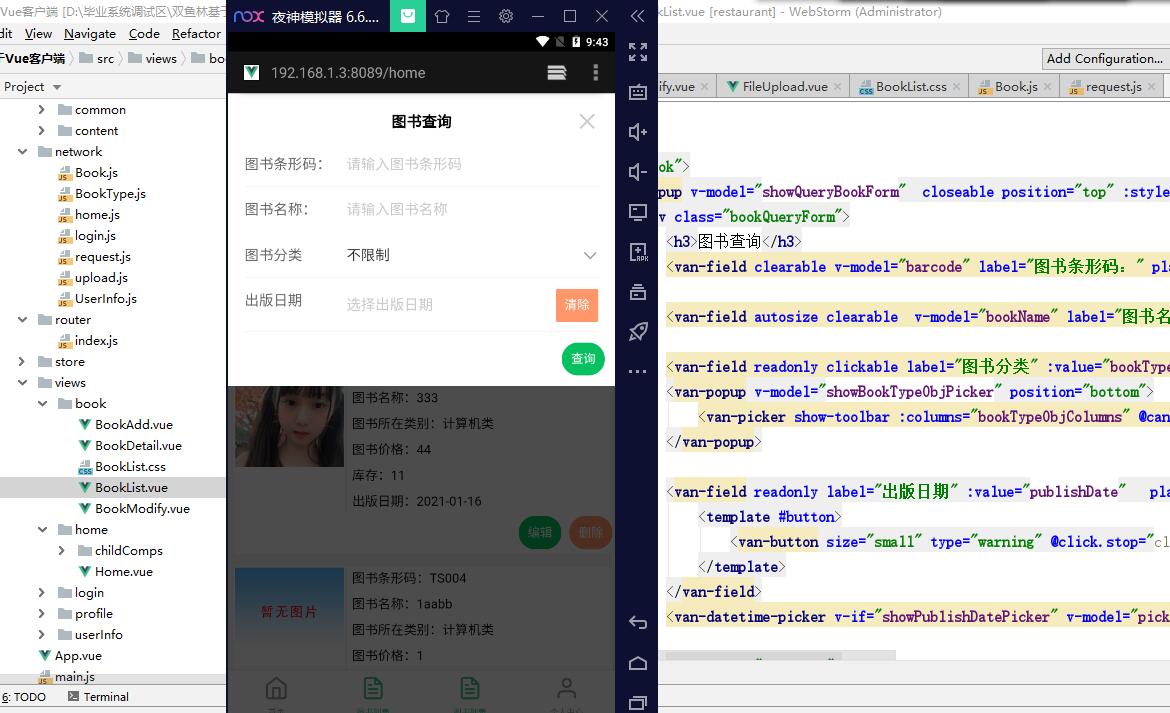Select BookModify.vue in project tree
The width and height of the screenshot is (1170, 713).
click(134, 509)
